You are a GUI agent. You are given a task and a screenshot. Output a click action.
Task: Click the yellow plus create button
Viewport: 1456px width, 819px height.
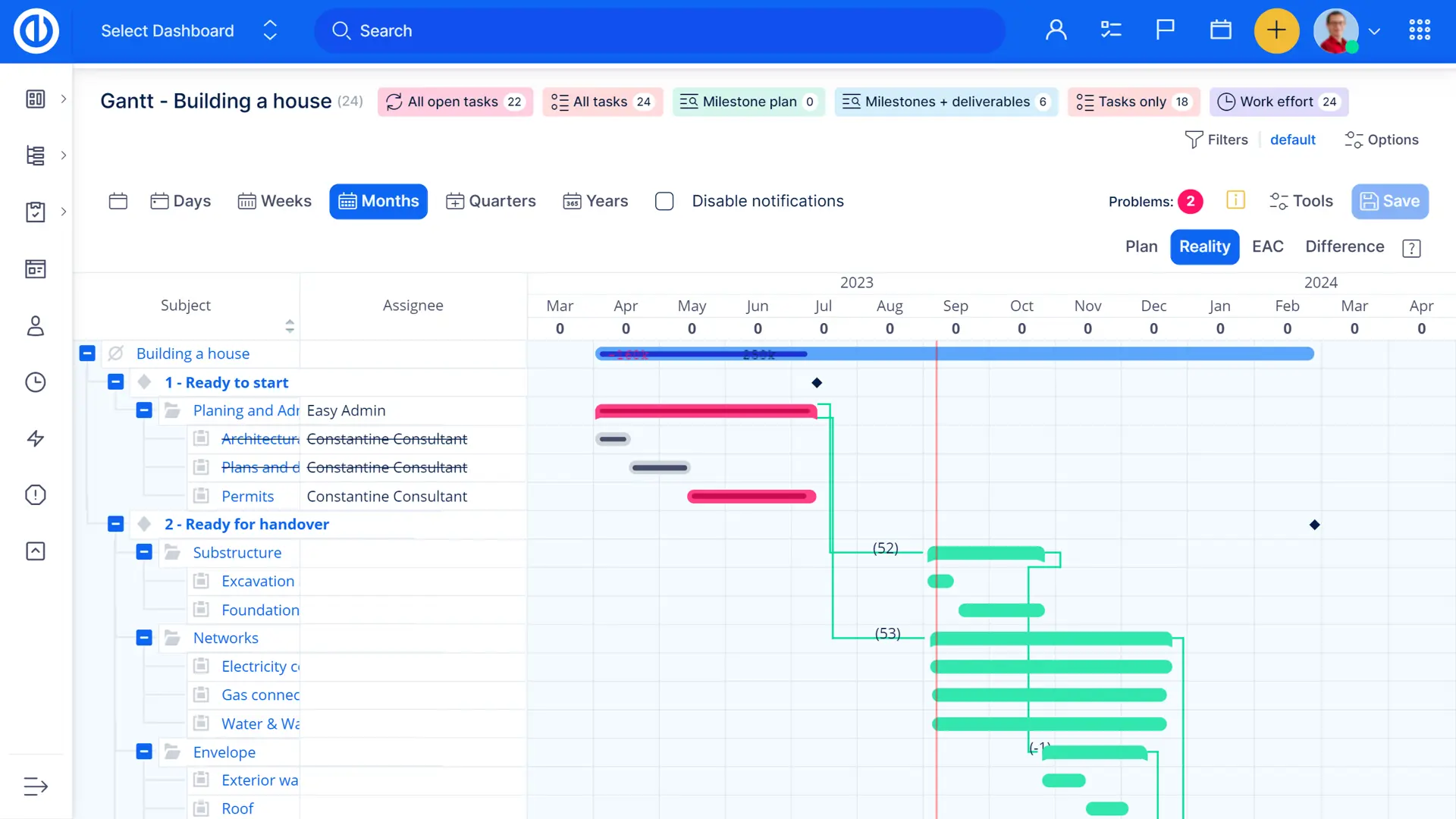click(1276, 30)
